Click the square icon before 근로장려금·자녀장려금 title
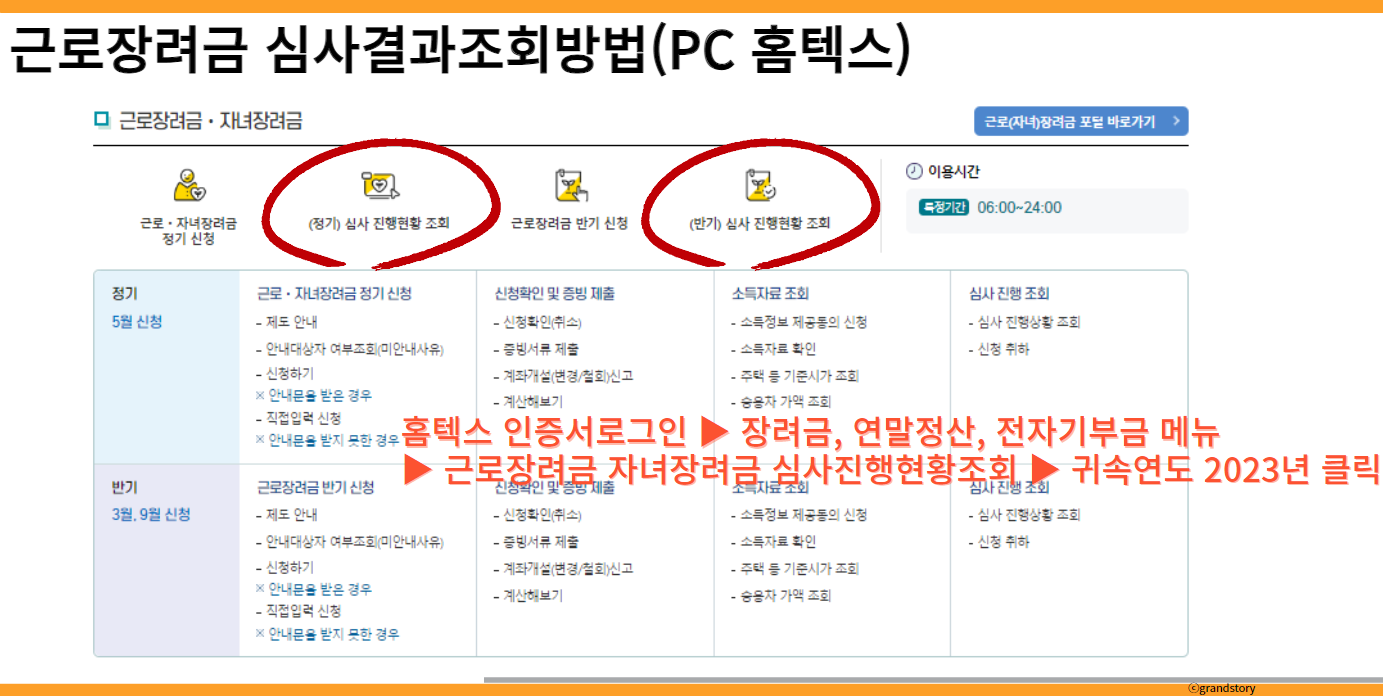The image size is (1383, 696). click(101, 121)
